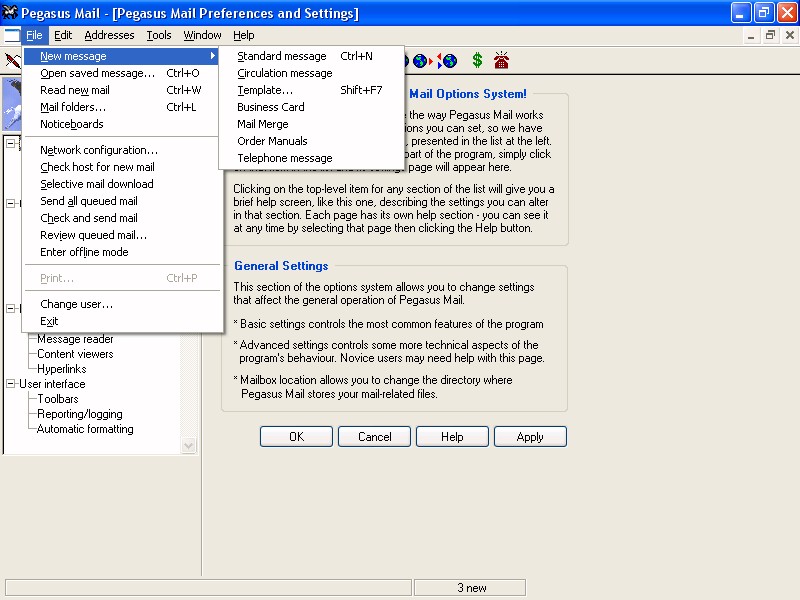
Task: Choose Open saved message...
Action: (122, 73)
